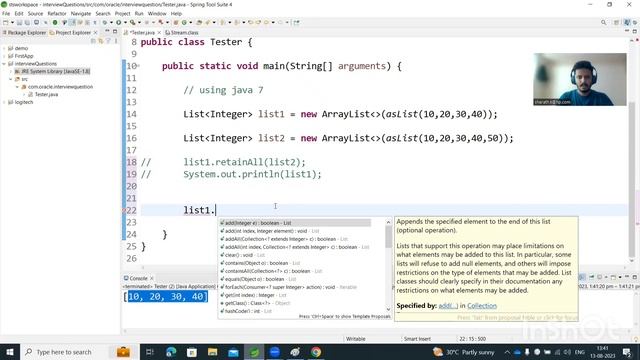Open the Windows Start menu
Screen dimensions: 640x360
tap(10, 352)
